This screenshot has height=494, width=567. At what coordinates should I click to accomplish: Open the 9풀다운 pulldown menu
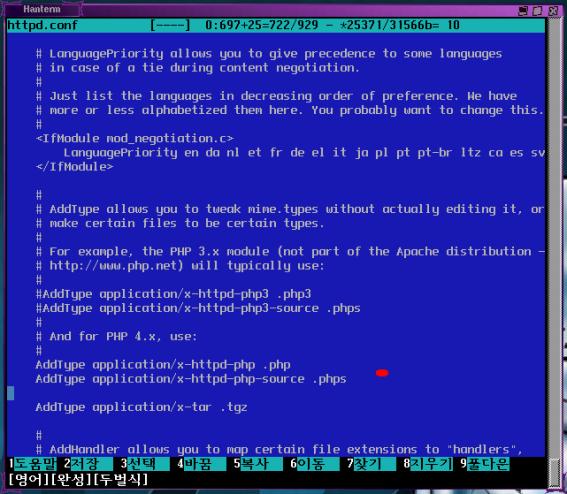click(485, 464)
